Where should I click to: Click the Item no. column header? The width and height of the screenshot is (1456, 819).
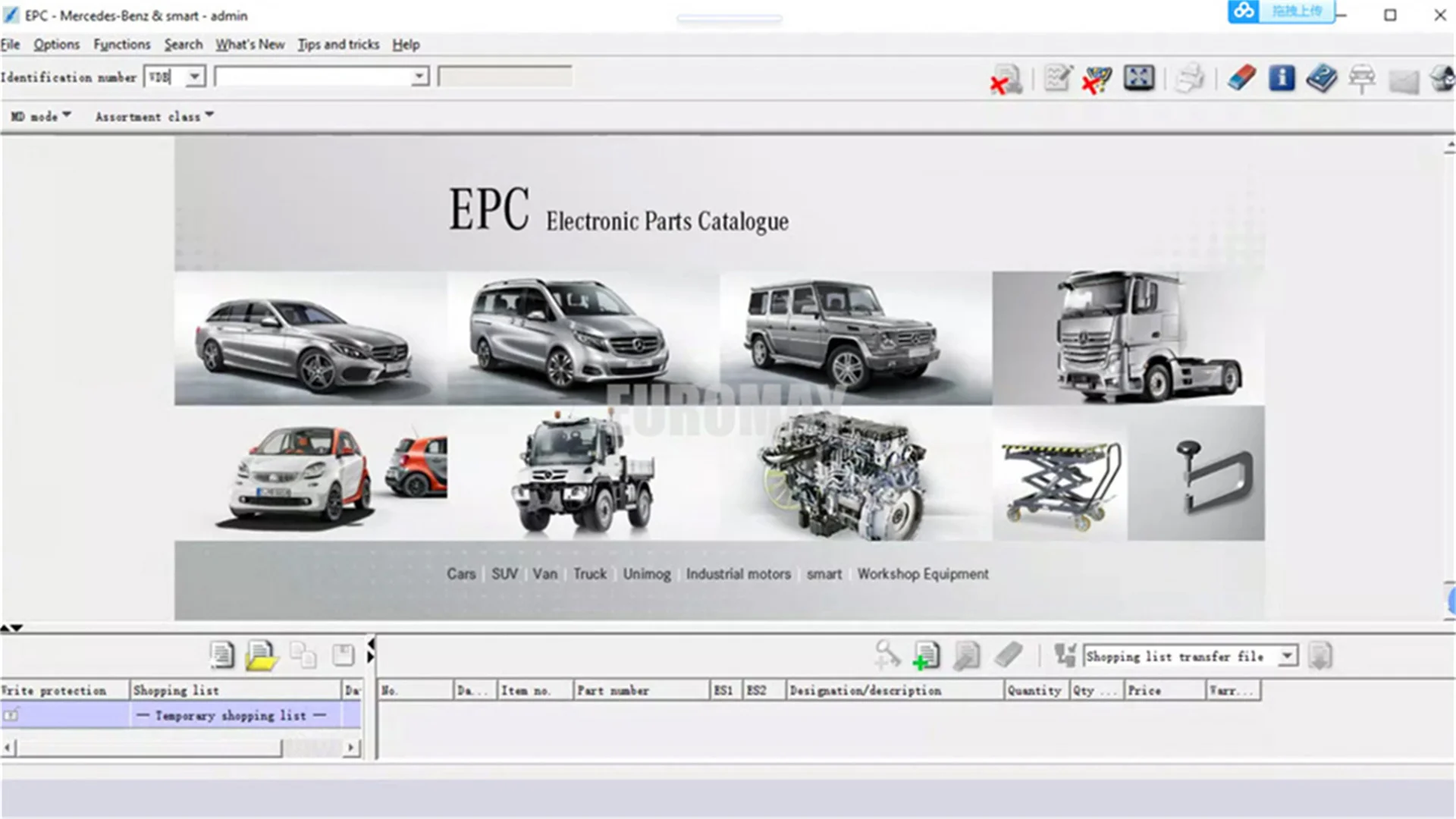[535, 690]
